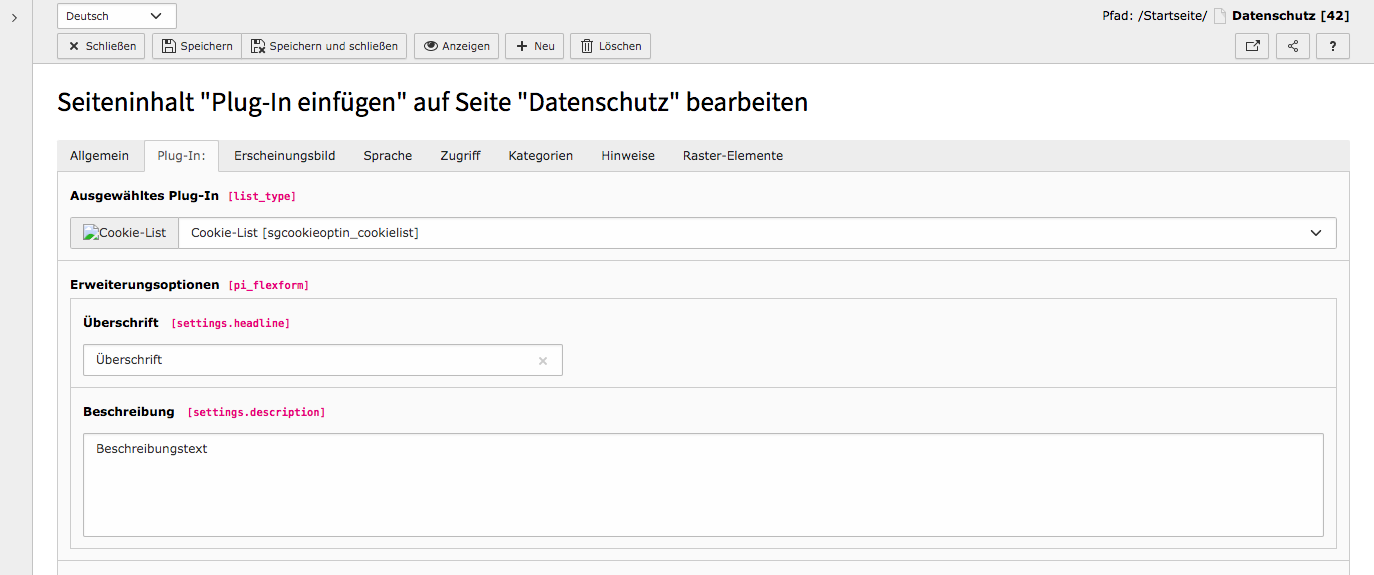Click Speichern und schließen button
The image size is (1374, 575).
point(324,46)
